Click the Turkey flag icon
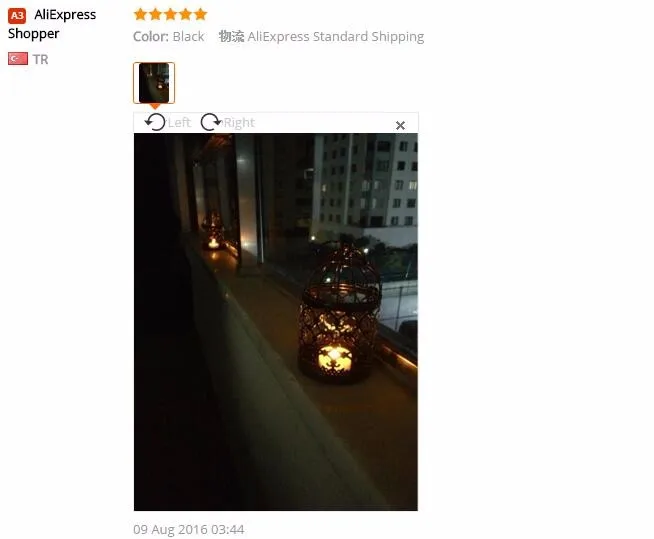Viewport: 654px width, 539px height. coord(18,59)
